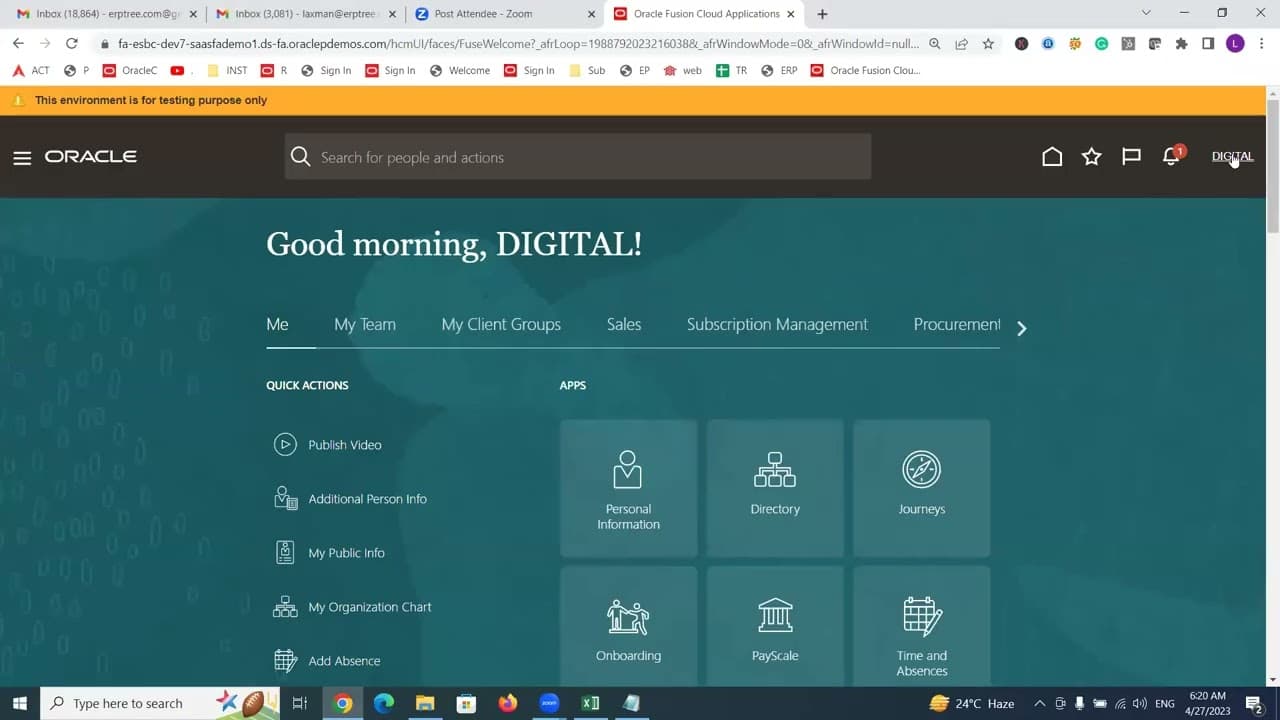This screenshot has height=720, width=1280.
Task: Open the DIGITAL user account menu
Action: coord(1232,157)
